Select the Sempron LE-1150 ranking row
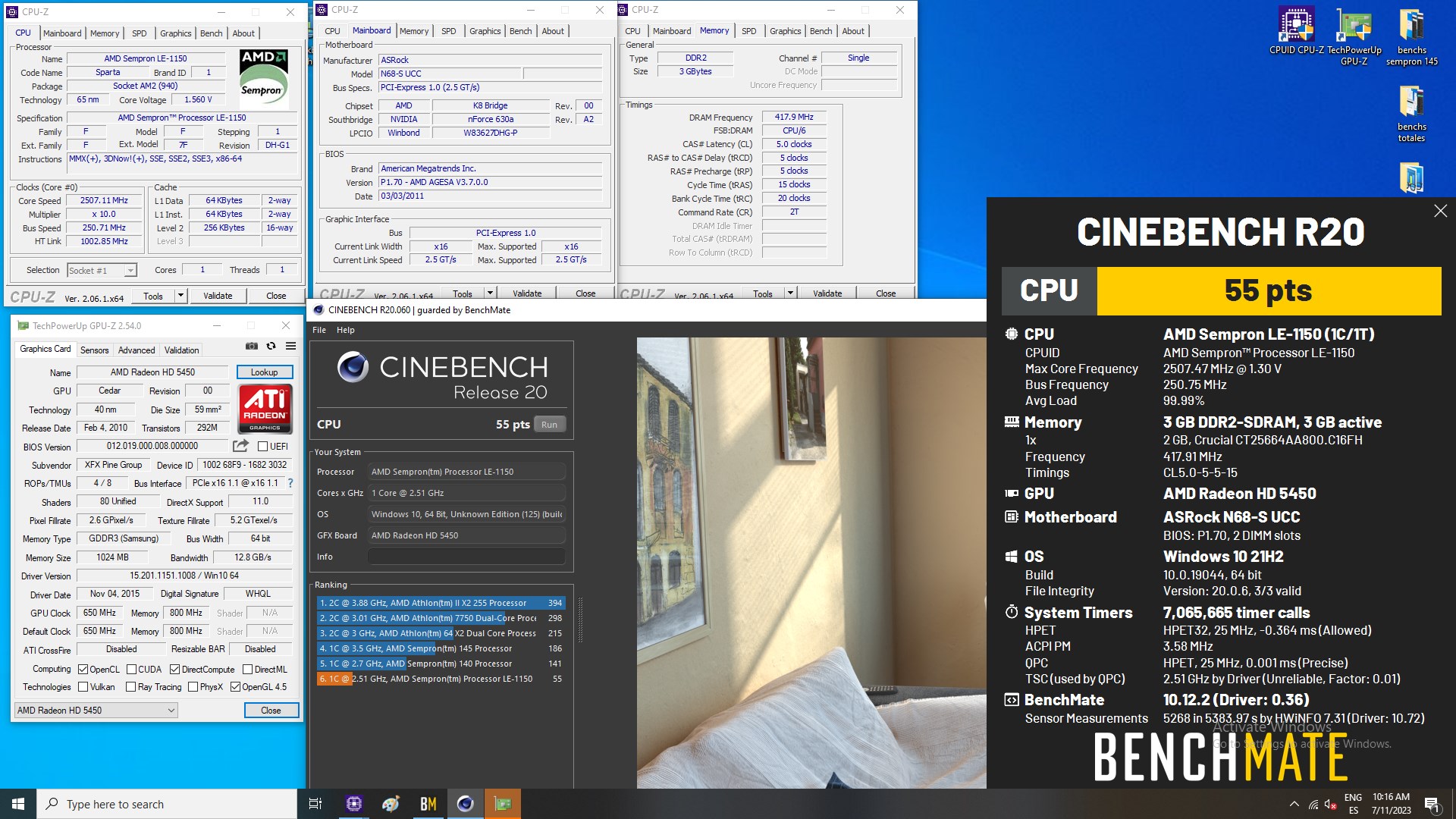This screenshot has height=819, width=1456. pos(441,679)
